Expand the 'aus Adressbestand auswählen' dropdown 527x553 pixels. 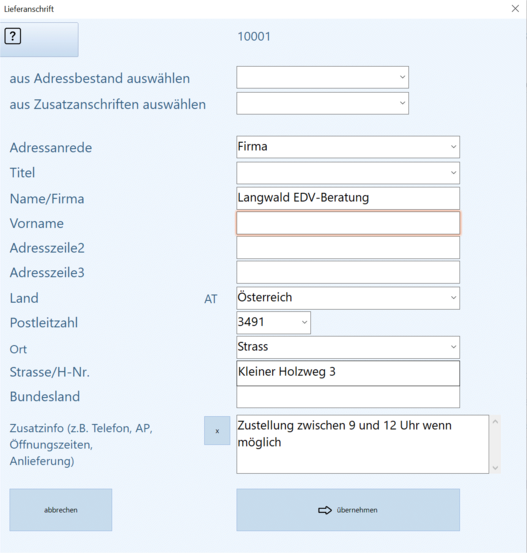tap(322, 77)
